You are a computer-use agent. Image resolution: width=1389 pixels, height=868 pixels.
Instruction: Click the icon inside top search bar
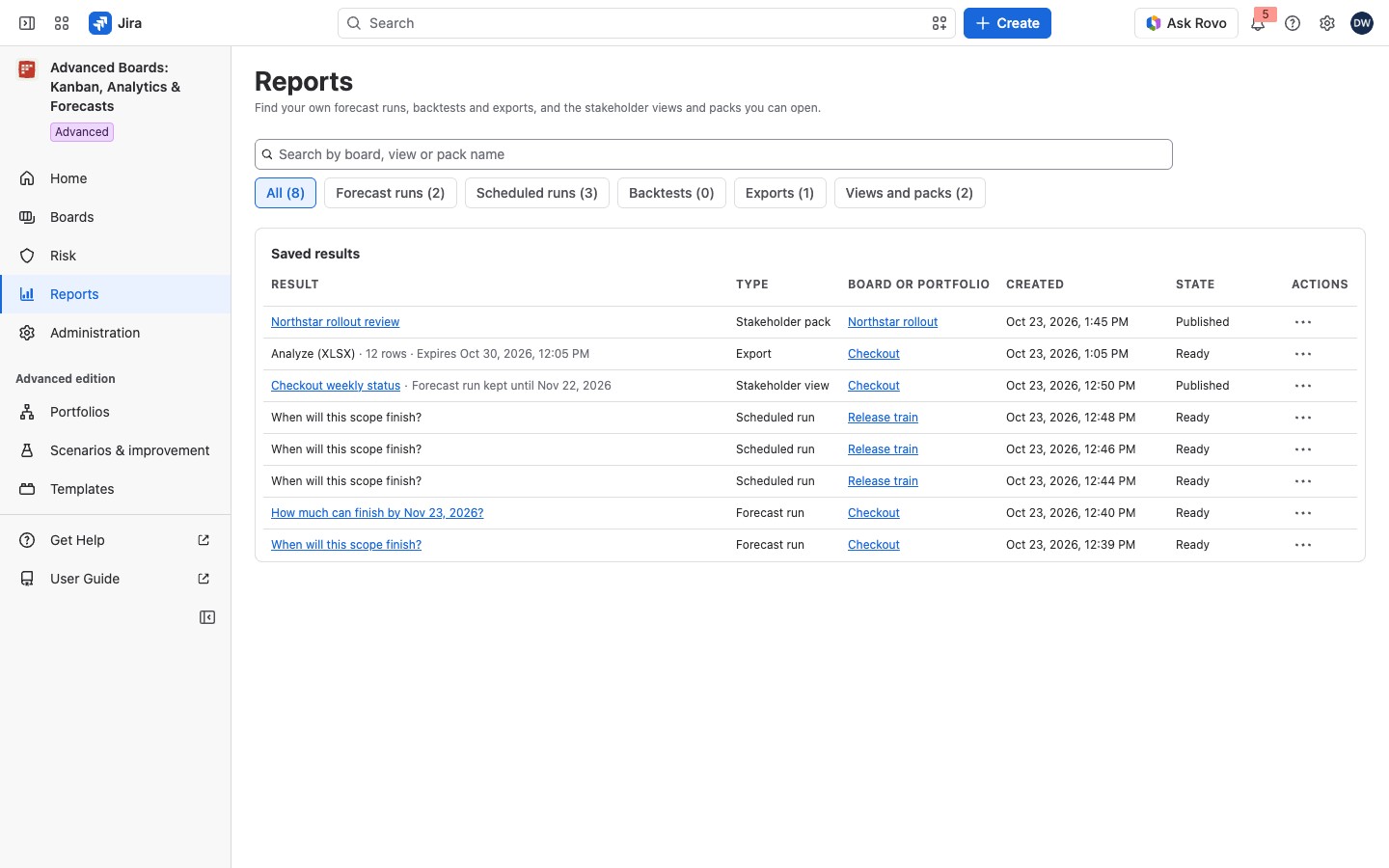tap(940, 23)
